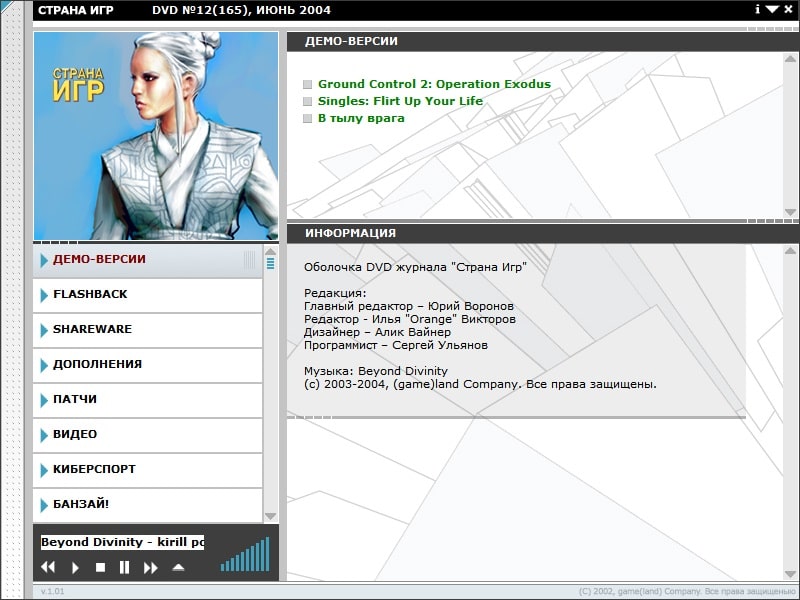Click the blue arrow beside КИБЕРСПОРТ
The width and height of the screenshot is (800, 600).
pyautogui.click(x=44, y=470)
